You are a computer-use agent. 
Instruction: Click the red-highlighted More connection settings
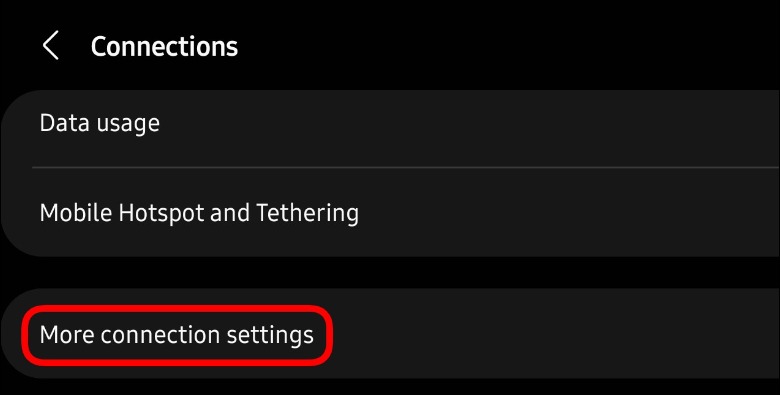(x=177, y=335)
